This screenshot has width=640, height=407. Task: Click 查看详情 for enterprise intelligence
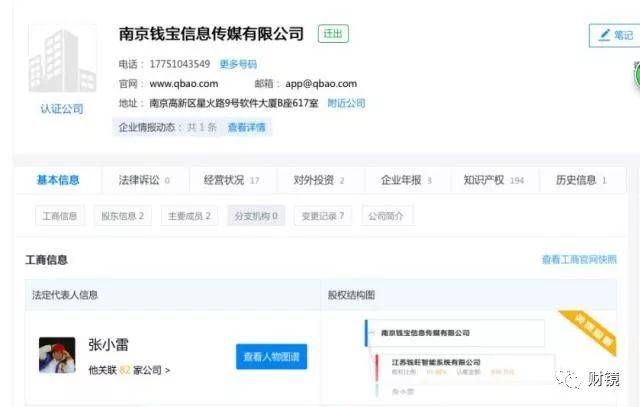tap(246, 127)
